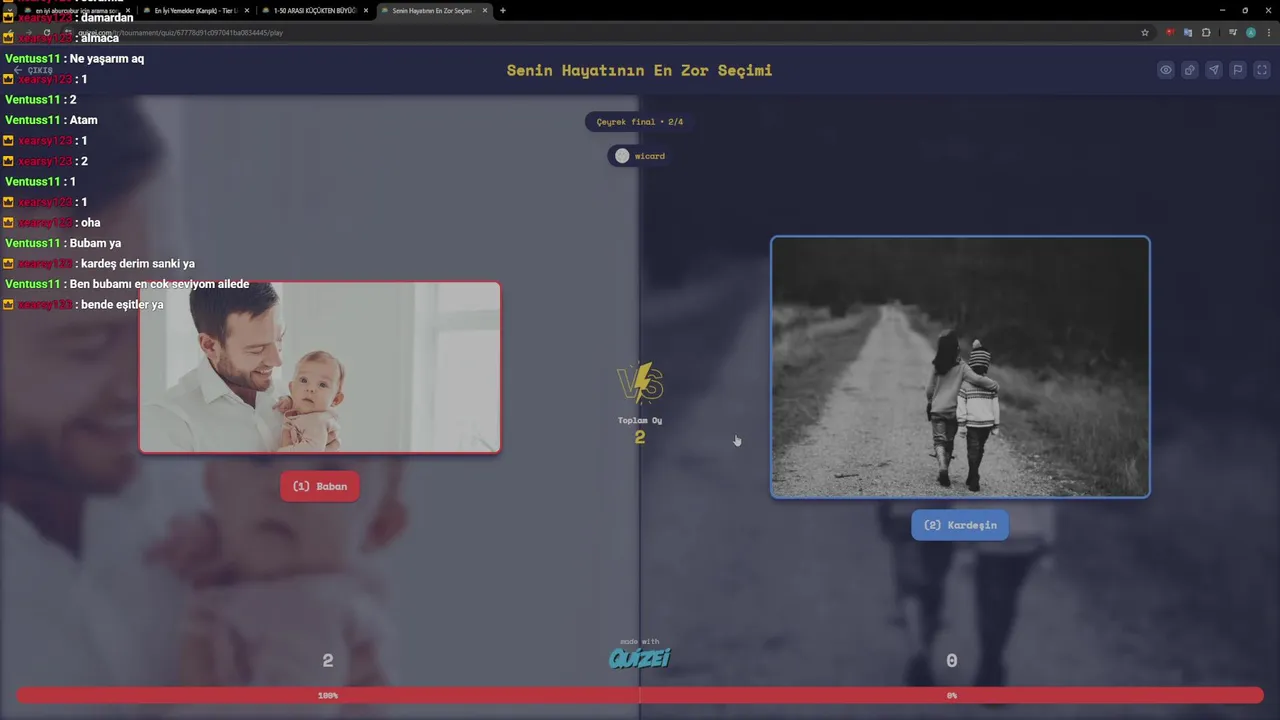Viewport: 1280px width, 720px height.
Task: Click chat message 'Bubam ya'
Action: pyautogui.click(x=95, y=243)
